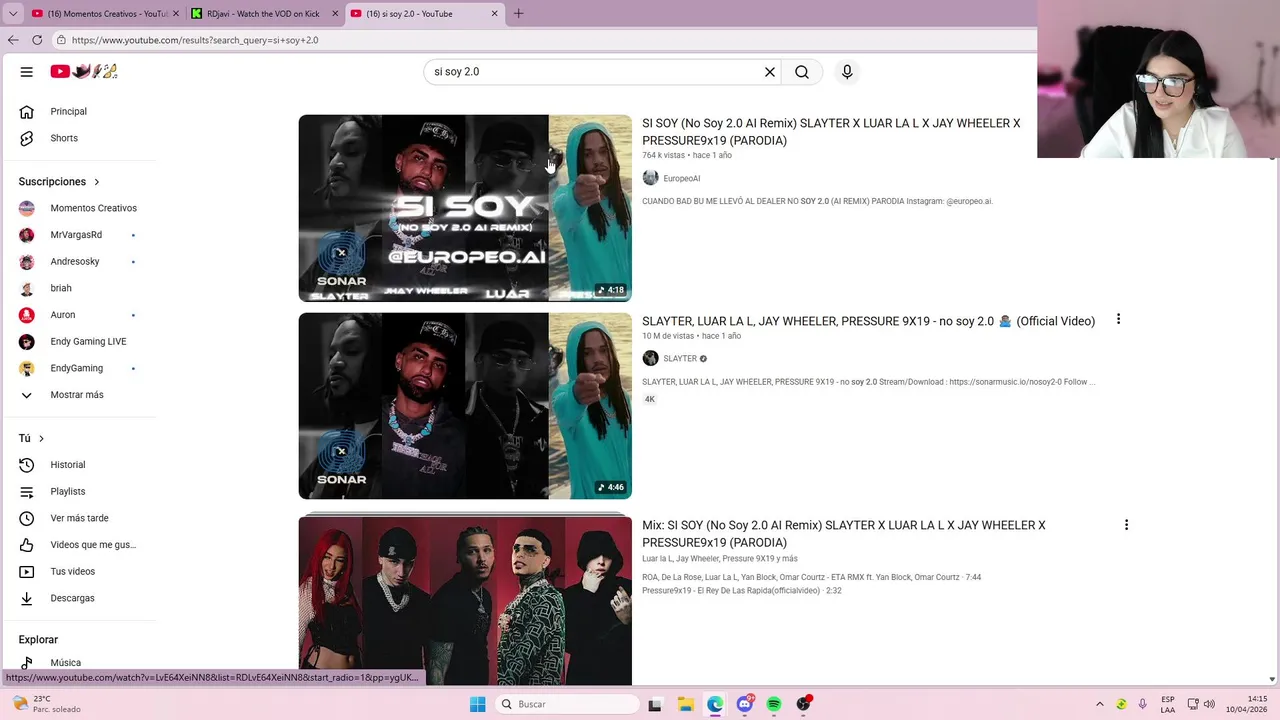
Task: Open the weather widget on the taskbar
Action: (44, 704)
